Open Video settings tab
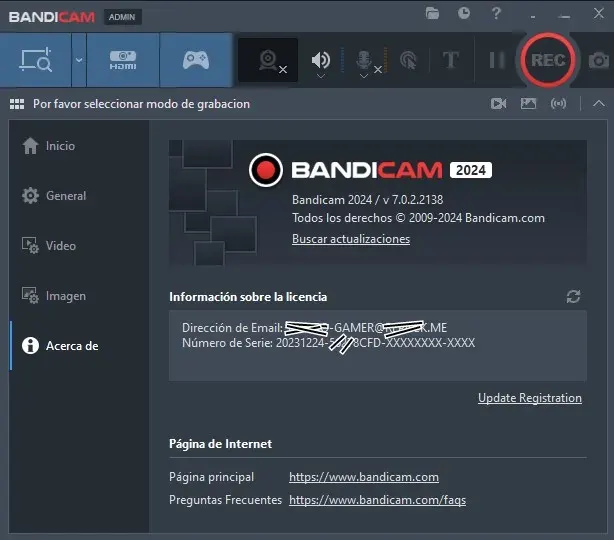The image size is (614, 540). pos(78,246)
